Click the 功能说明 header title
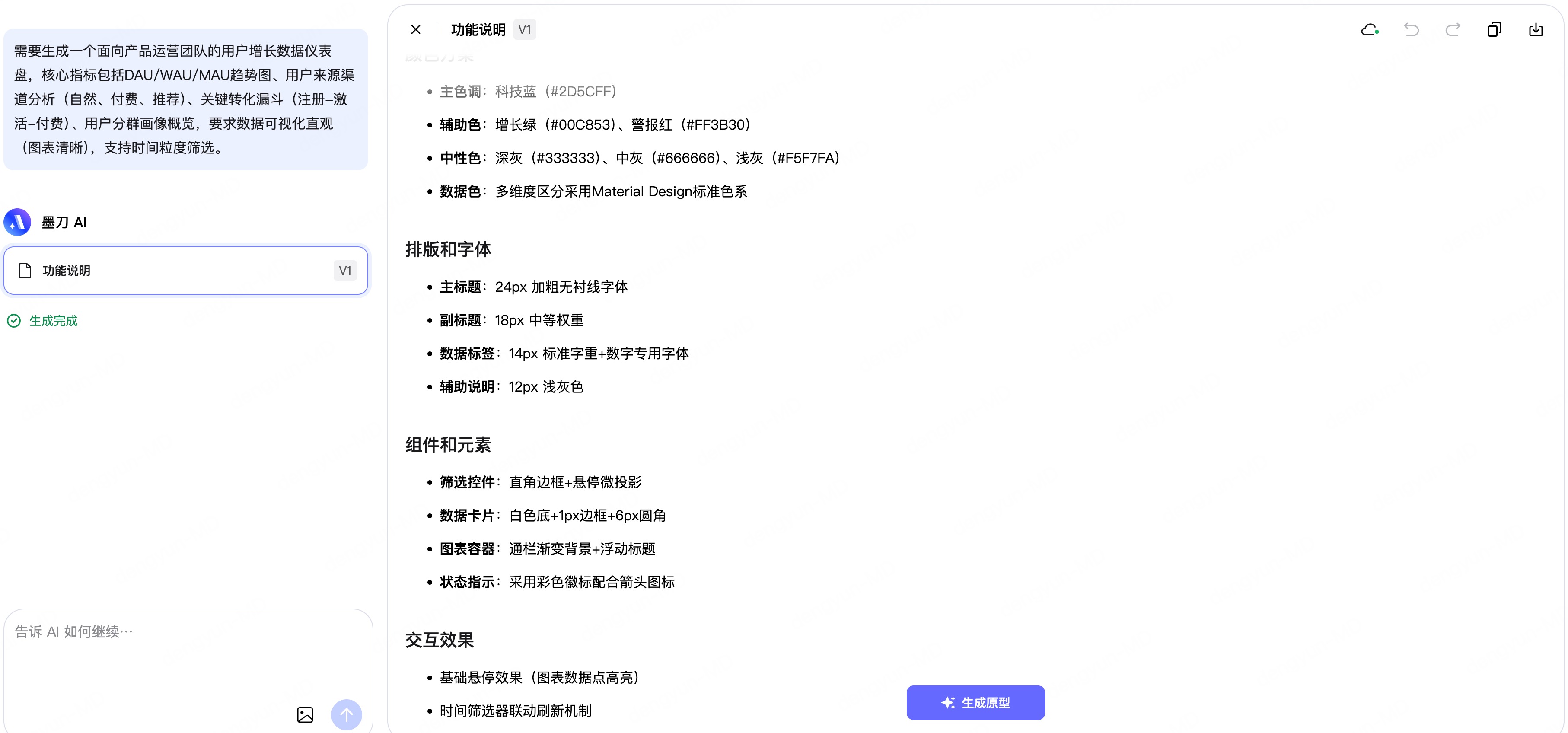Screen dimensions: 1568x733 (478, 30)
